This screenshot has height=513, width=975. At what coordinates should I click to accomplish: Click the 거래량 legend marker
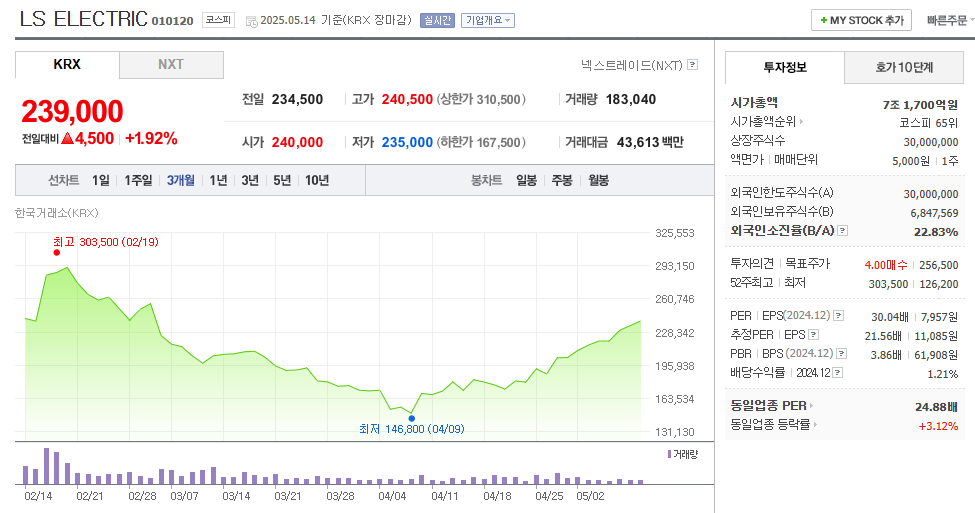point(669,455)
